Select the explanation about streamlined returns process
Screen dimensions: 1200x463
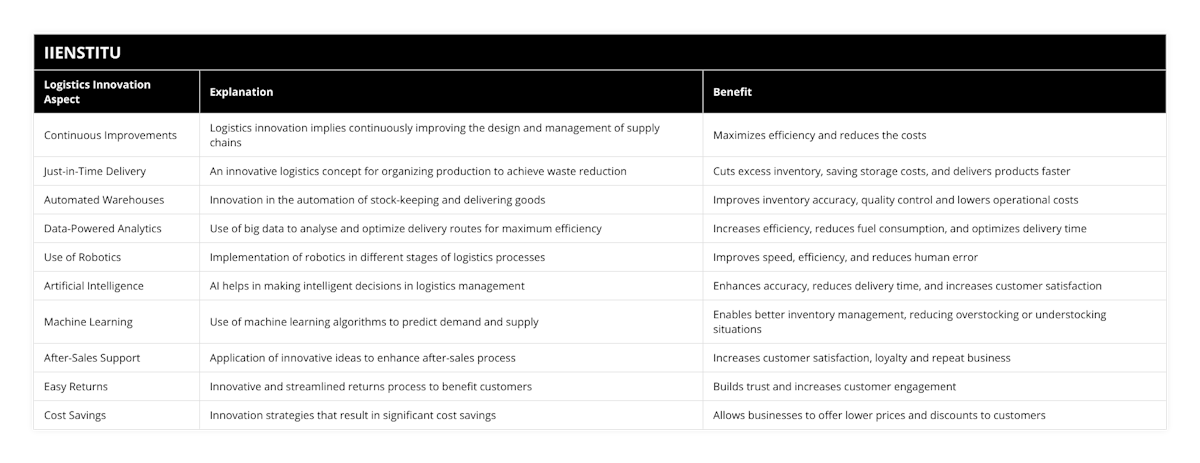tap(370, 386)
